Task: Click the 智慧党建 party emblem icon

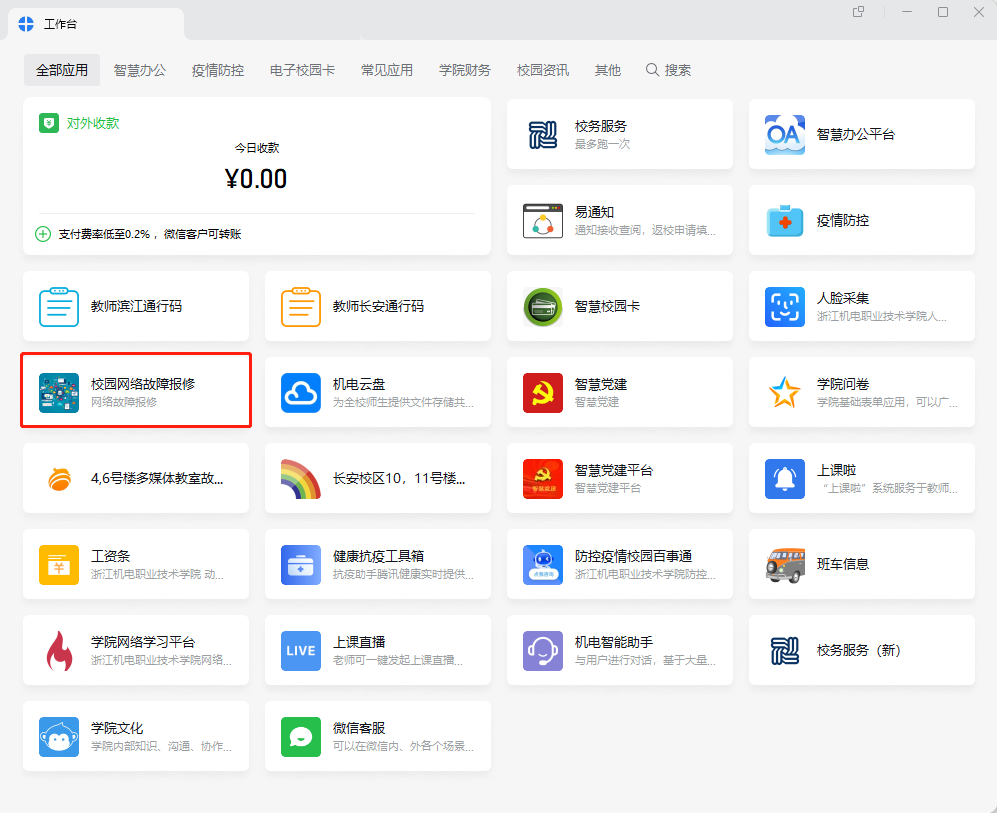Action: coord(543,393)
